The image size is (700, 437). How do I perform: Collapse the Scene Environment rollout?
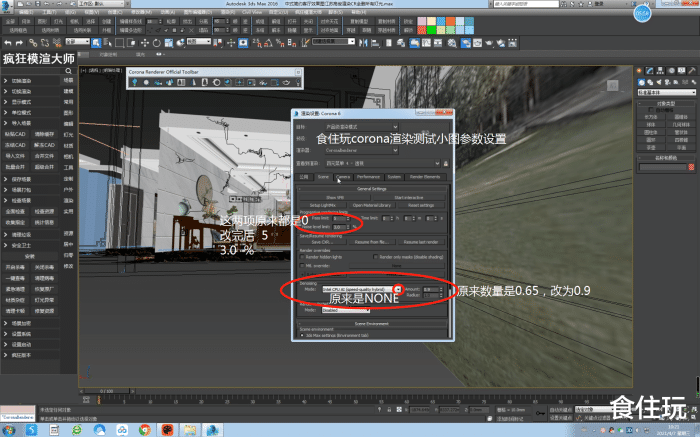pyautogui.click(x=372, y=324)
